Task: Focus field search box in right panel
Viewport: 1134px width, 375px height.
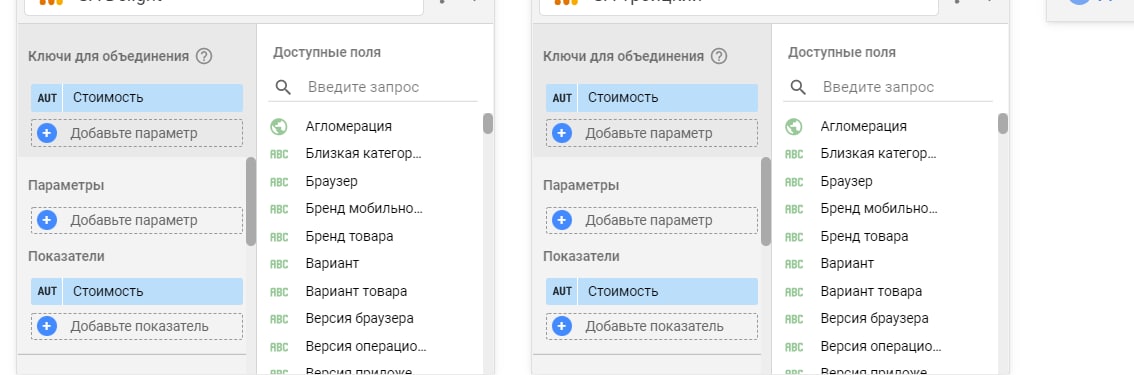Action: (x=888, y=87)
